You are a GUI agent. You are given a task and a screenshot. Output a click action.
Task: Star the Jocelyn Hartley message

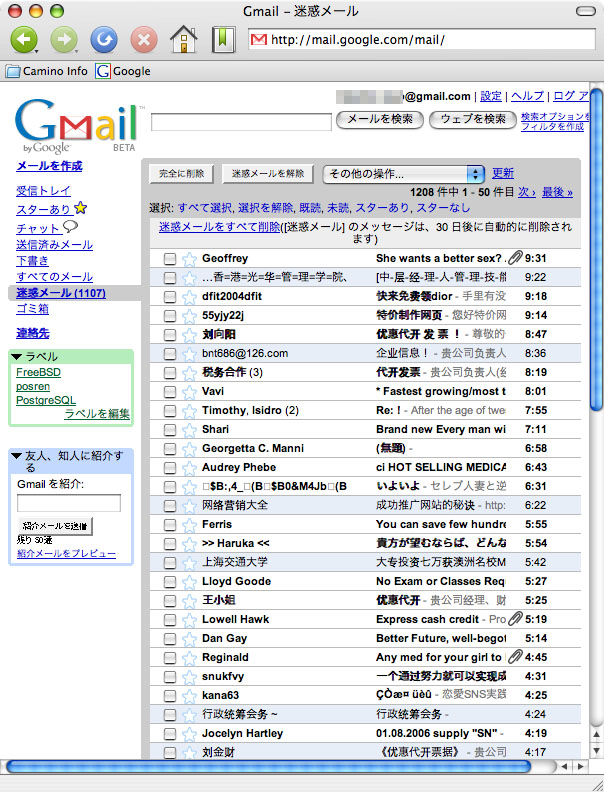189,734
